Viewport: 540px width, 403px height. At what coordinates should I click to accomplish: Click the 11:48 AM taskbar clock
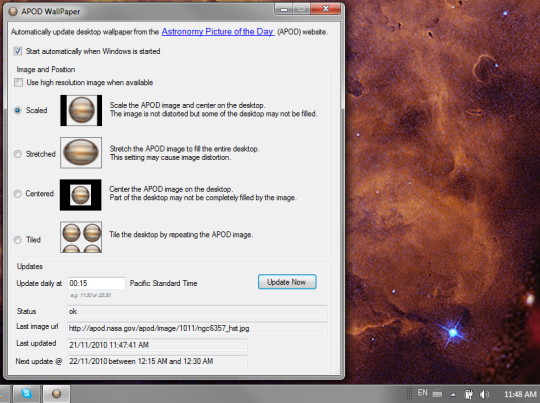520,394
